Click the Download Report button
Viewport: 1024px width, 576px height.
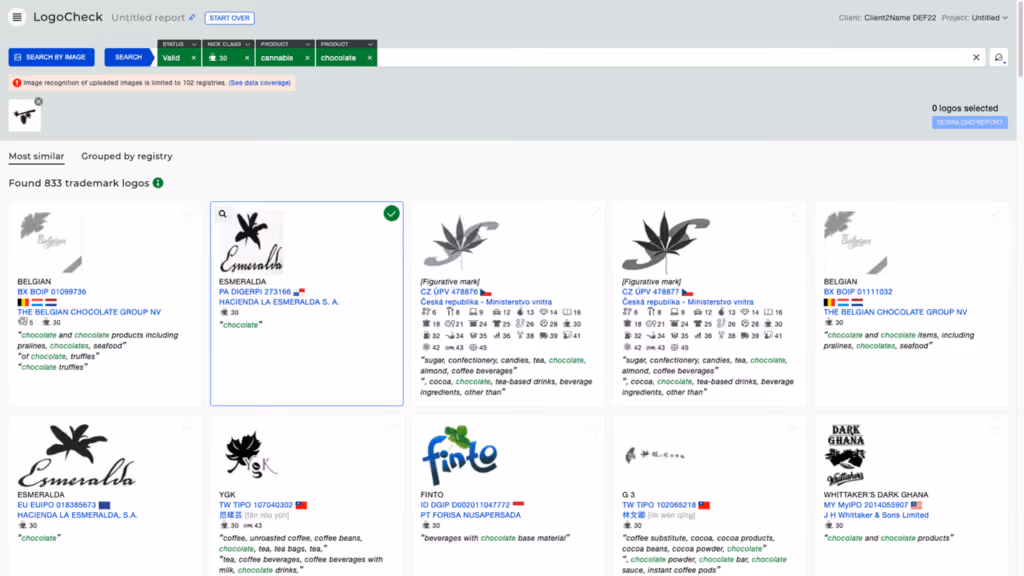coord(969,122)
